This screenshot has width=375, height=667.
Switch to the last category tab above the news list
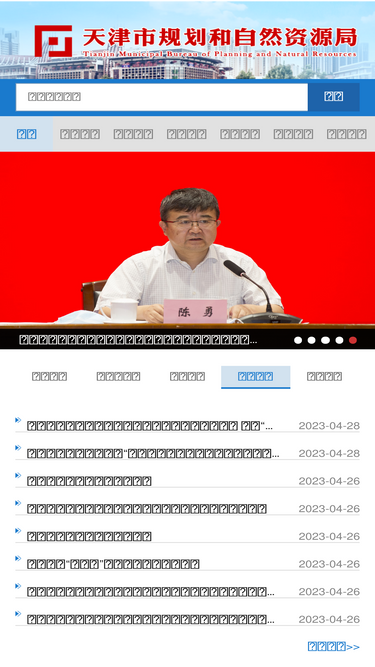[324, 376]
